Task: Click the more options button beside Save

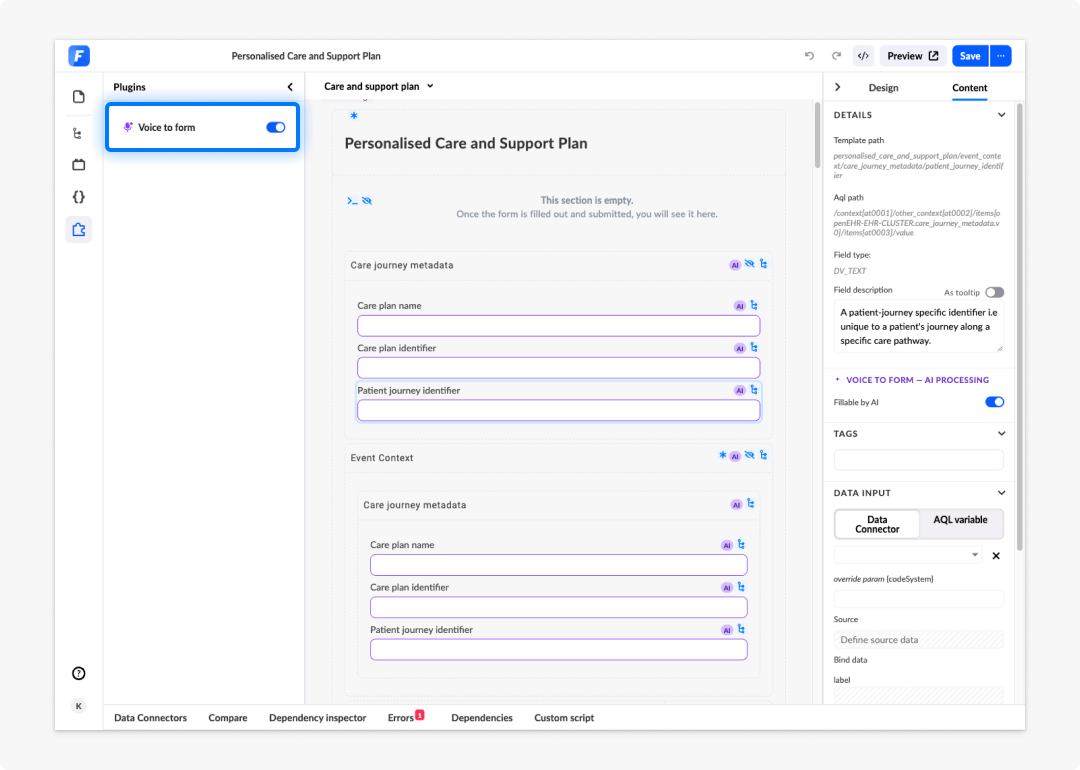Action: coord(1001,56)
